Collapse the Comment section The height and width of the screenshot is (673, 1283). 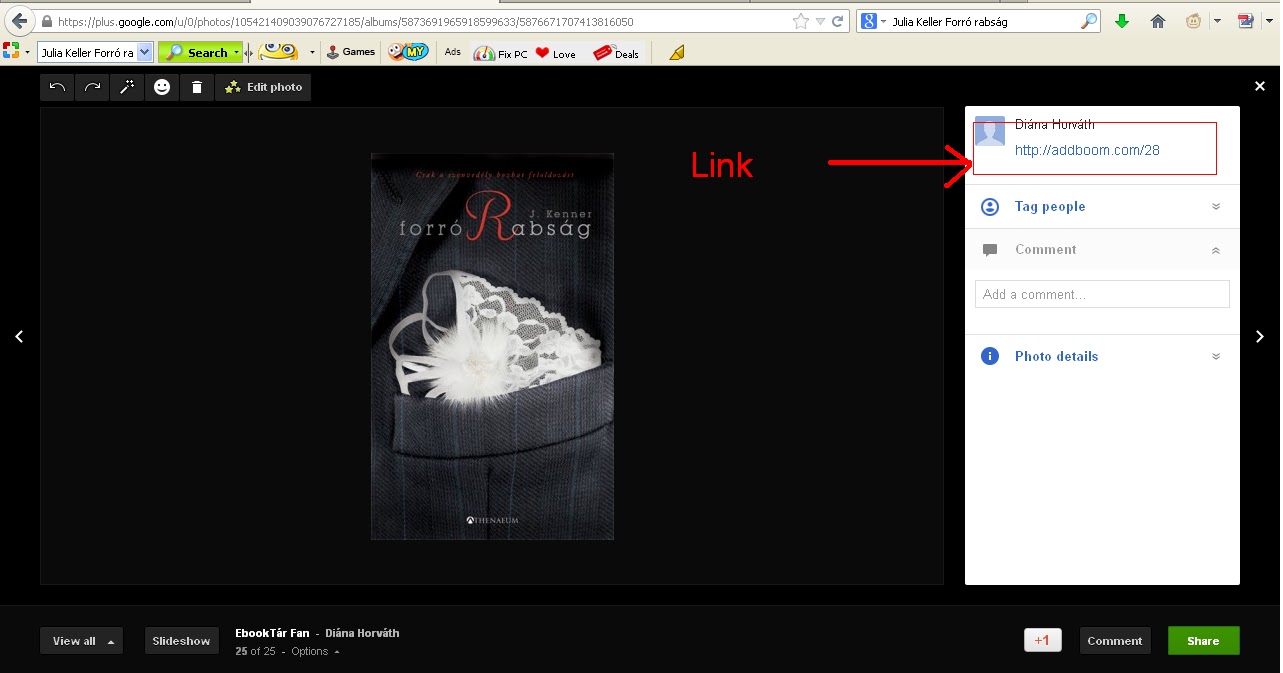[1102, 250]
